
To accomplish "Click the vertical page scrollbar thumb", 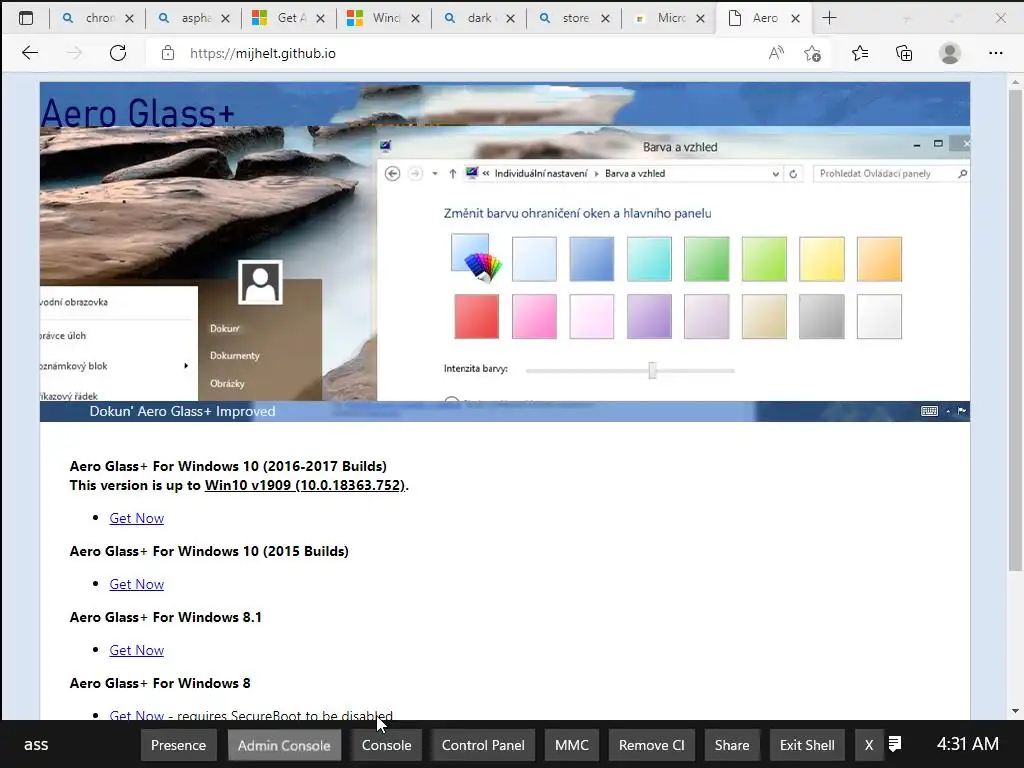I will [x=1015, y=330].
